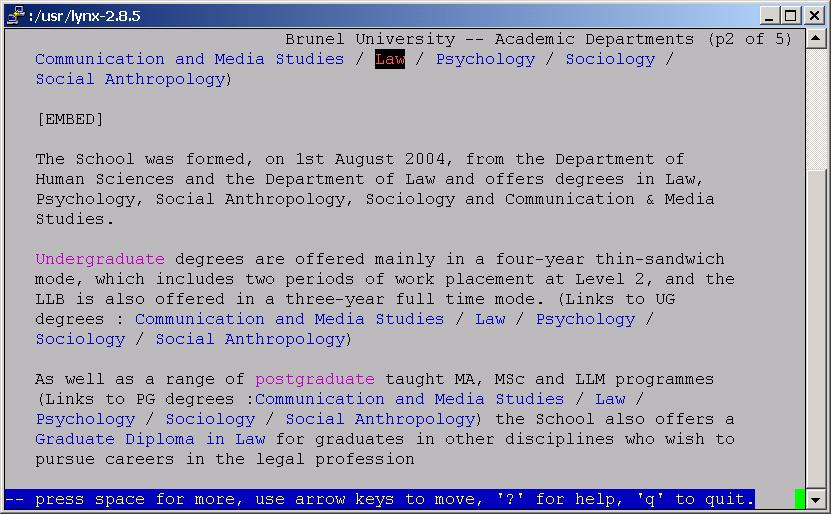Minimize the lynx terminal window
The width and height of the screenshot is (831, 514).
770,15
